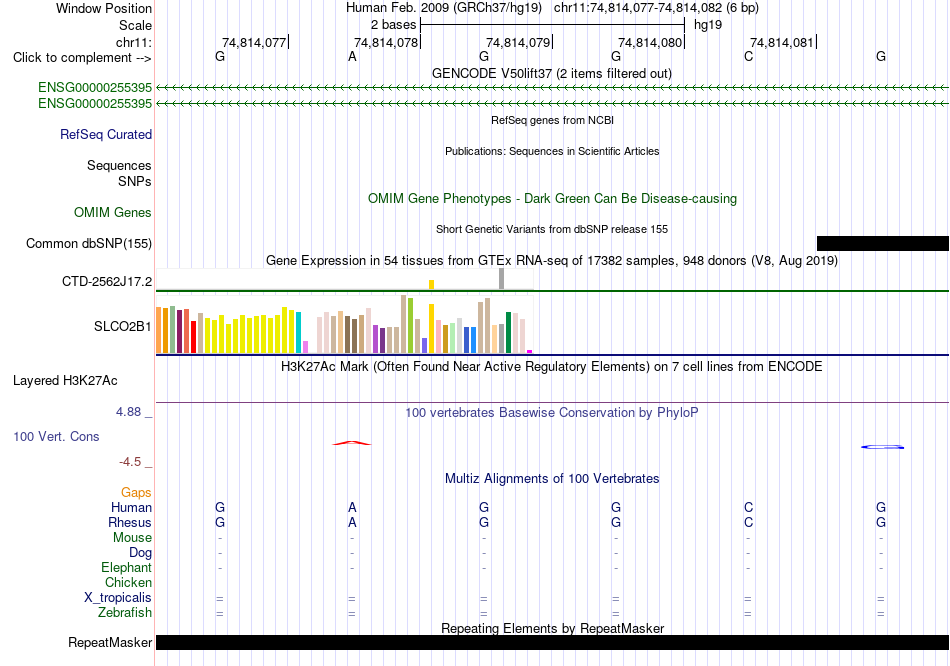Image resolution: width=950 pixels, height=666 pixels.
Task: Click the SLCO2B1 gene label
Action: pyautogui.click(x=122, y=327)
